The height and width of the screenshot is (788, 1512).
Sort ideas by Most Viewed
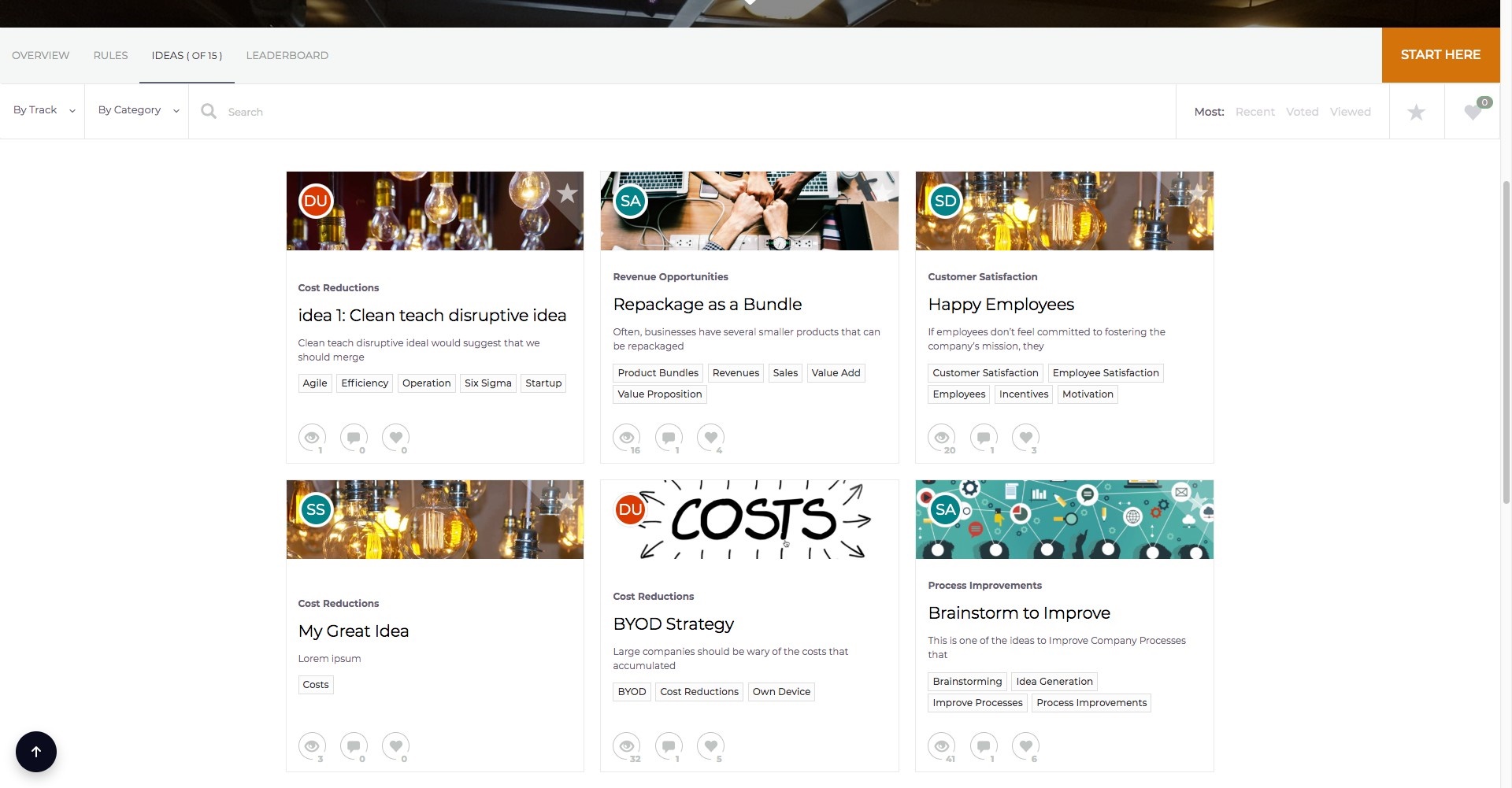[x=1350, y=112]
